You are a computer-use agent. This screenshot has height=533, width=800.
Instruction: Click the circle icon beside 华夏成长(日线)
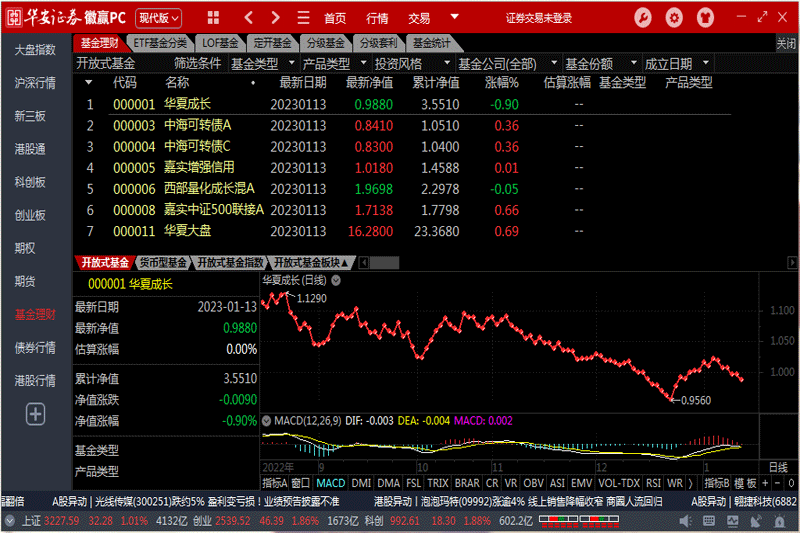(336, 280)
